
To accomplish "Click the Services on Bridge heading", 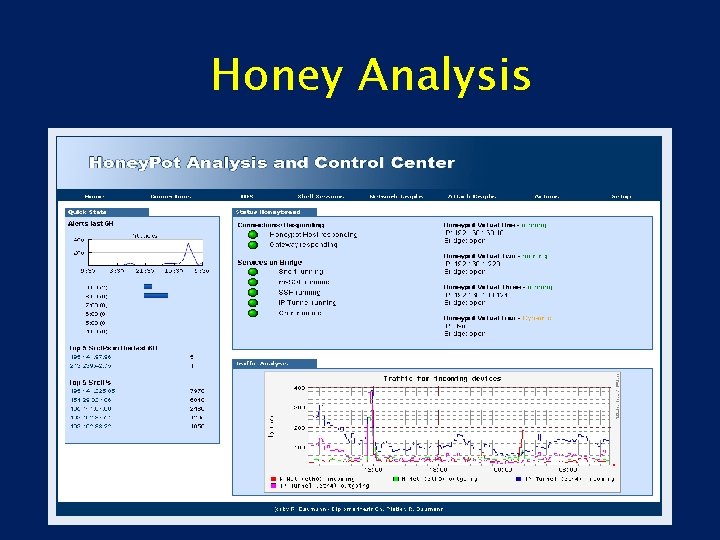I will click(x=270, y=263).
